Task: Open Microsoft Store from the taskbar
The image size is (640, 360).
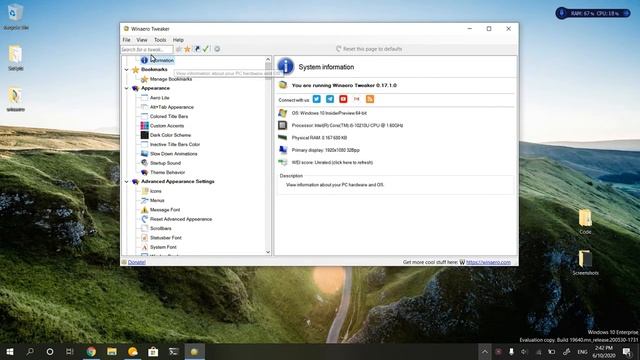Action: click(x=153, y=351)
